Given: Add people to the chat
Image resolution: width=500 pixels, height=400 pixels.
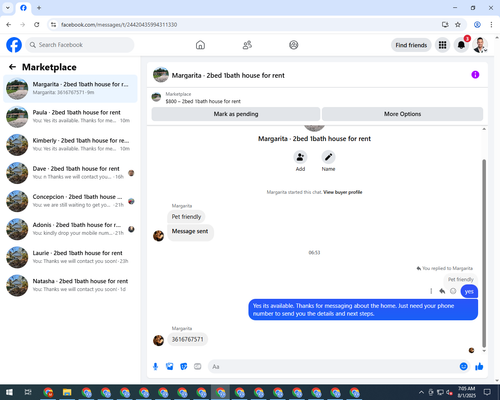Looking at the screenshot, I should [x=300, y=157].
